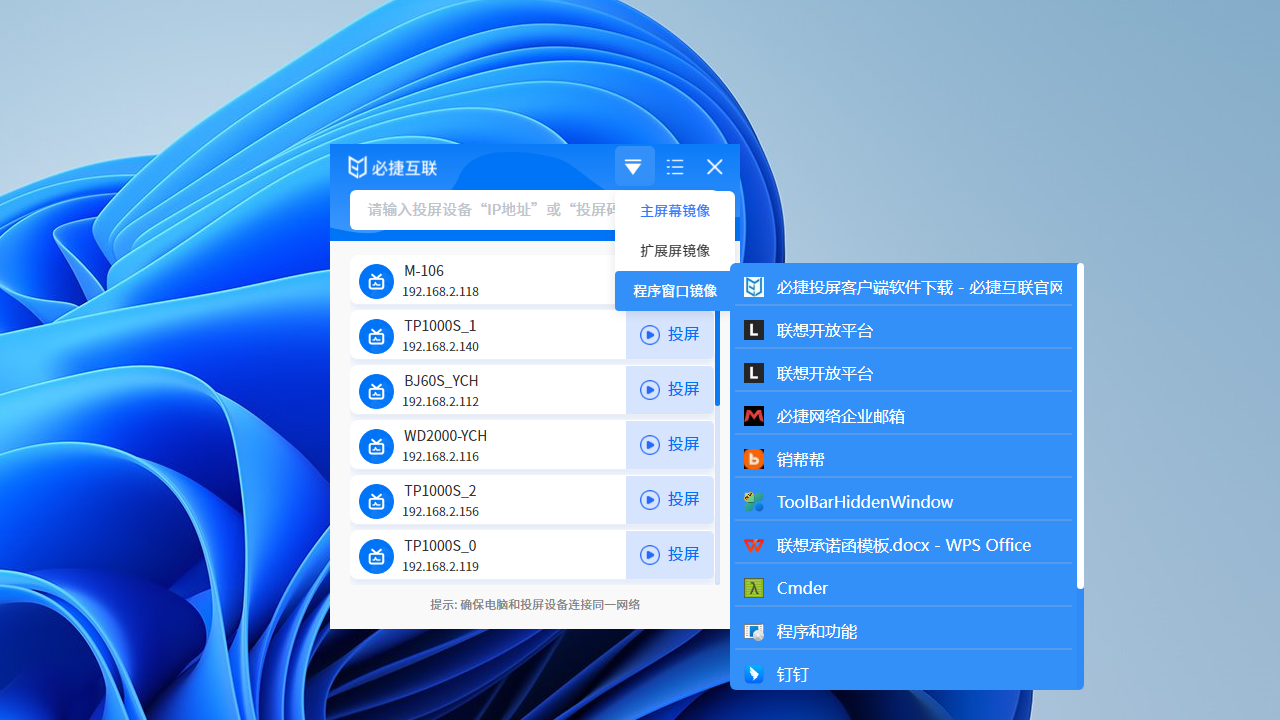Click the device icon for TP1000S_0
Viewport: 1280px width, 720px height.
pyautogui.click(x=377, y=555)
